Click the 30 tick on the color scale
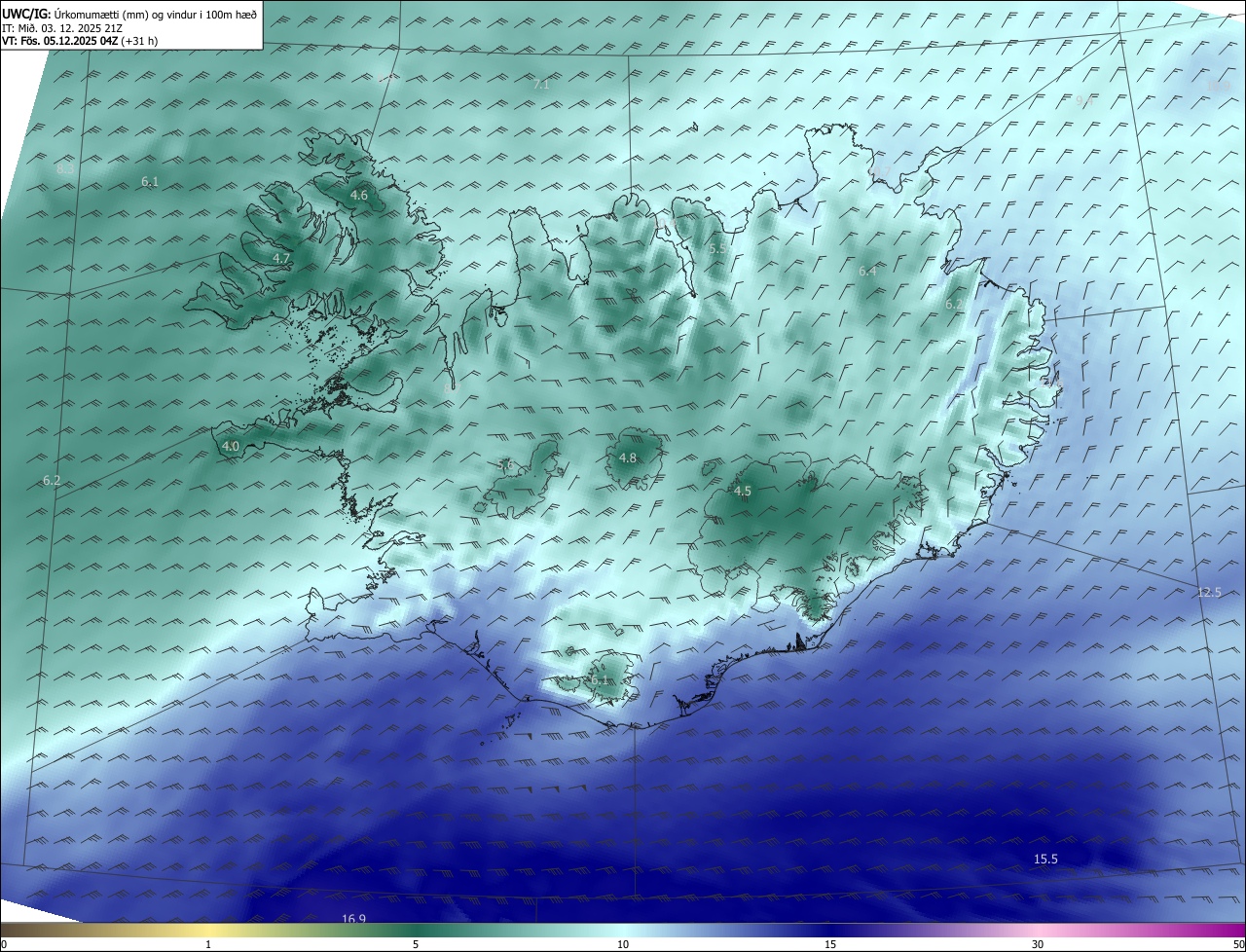The width and height of the screenshot is (1246, 952). coord(1038,945)
